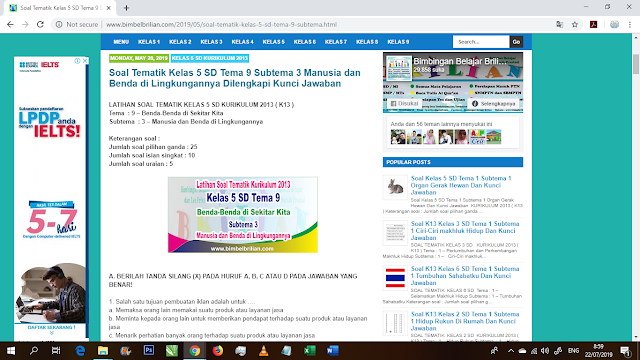Viewport: 640px width, 360px height.
Task: Open the ad info icon on IELTS ad
Action: pyautogui.click(x=77, y=61)
